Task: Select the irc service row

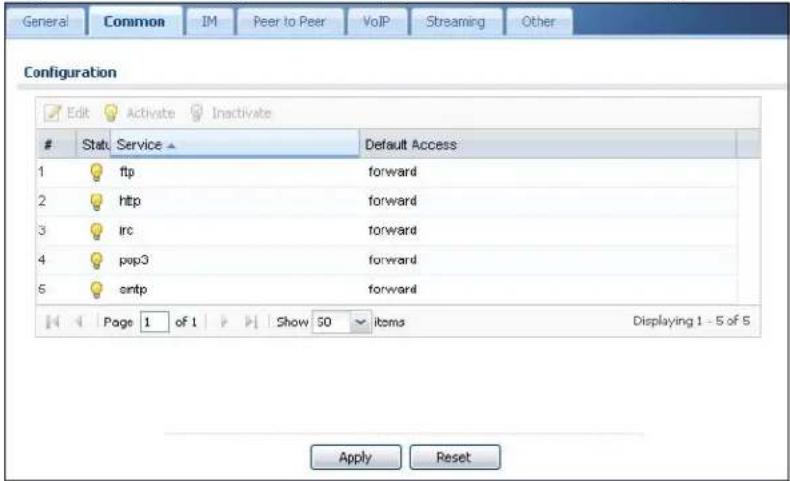Action: [387, 231]
